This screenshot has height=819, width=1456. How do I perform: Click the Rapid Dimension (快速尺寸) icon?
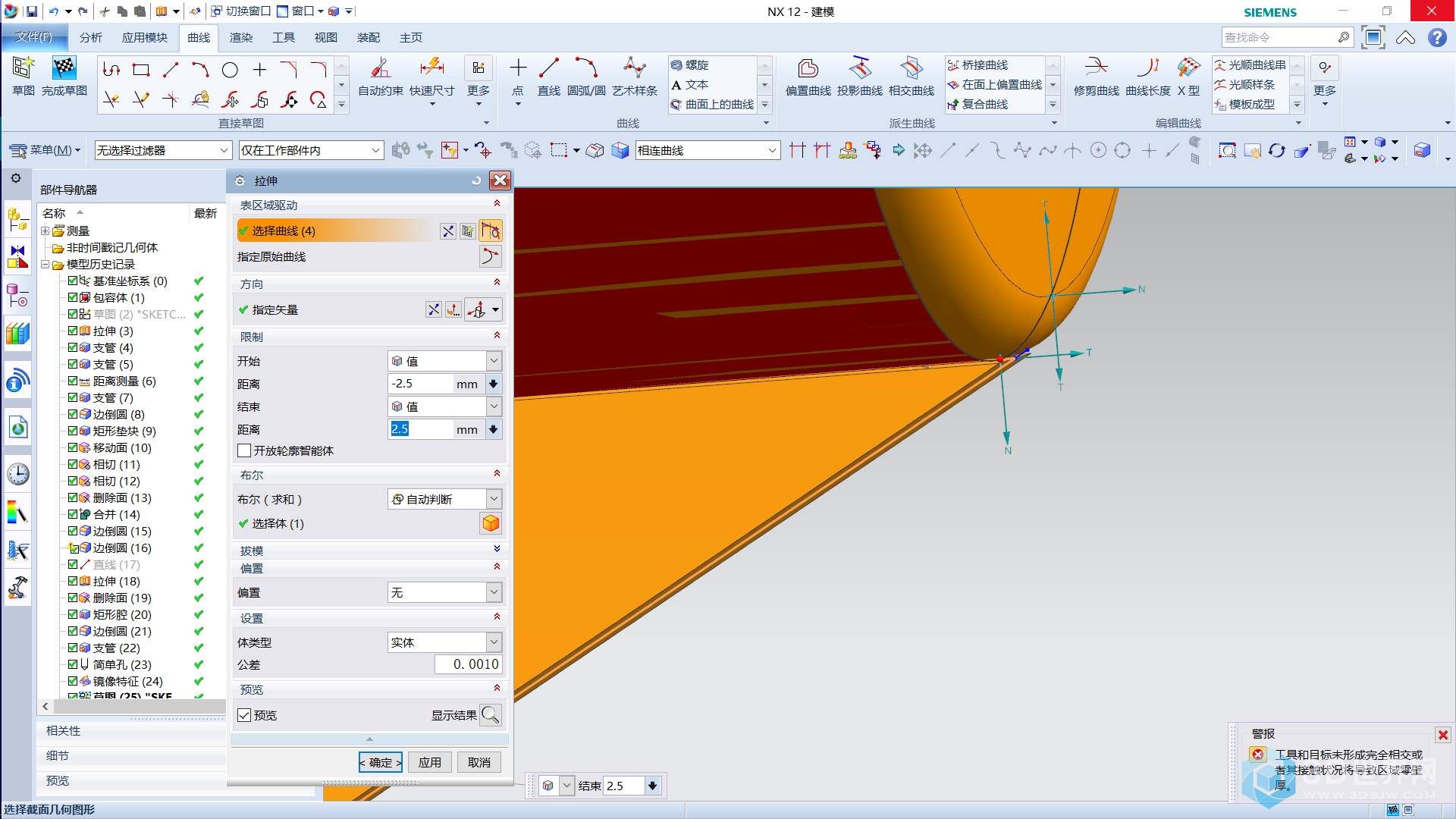tap(431, 68)
